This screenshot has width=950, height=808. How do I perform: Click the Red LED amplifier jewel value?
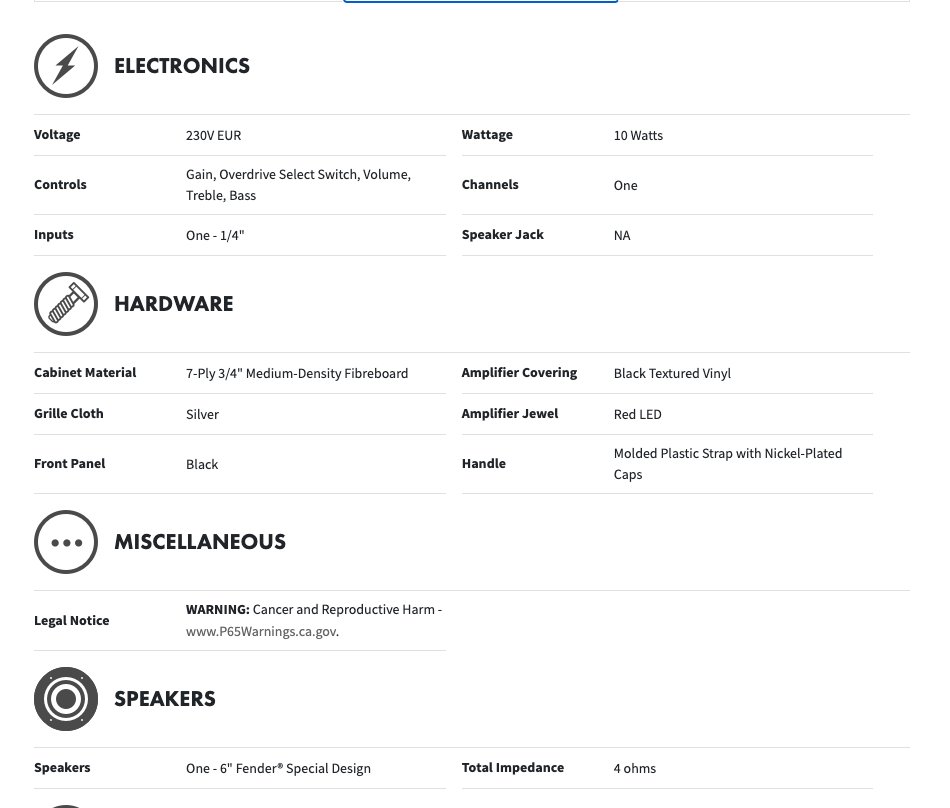(x=637, y=414)
